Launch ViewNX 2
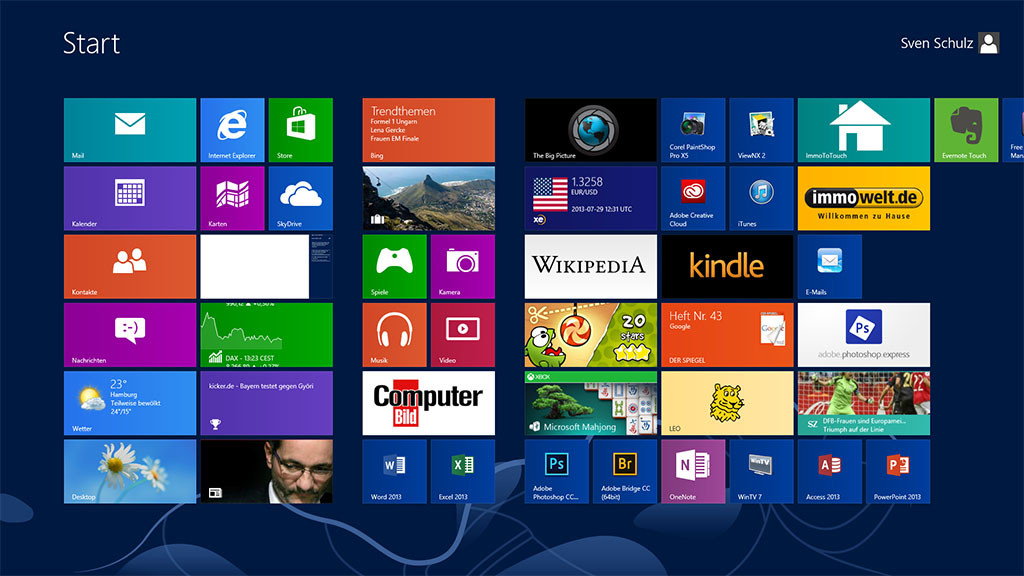This screenshot has height=576, width=1024. click(x=761, y=130)
